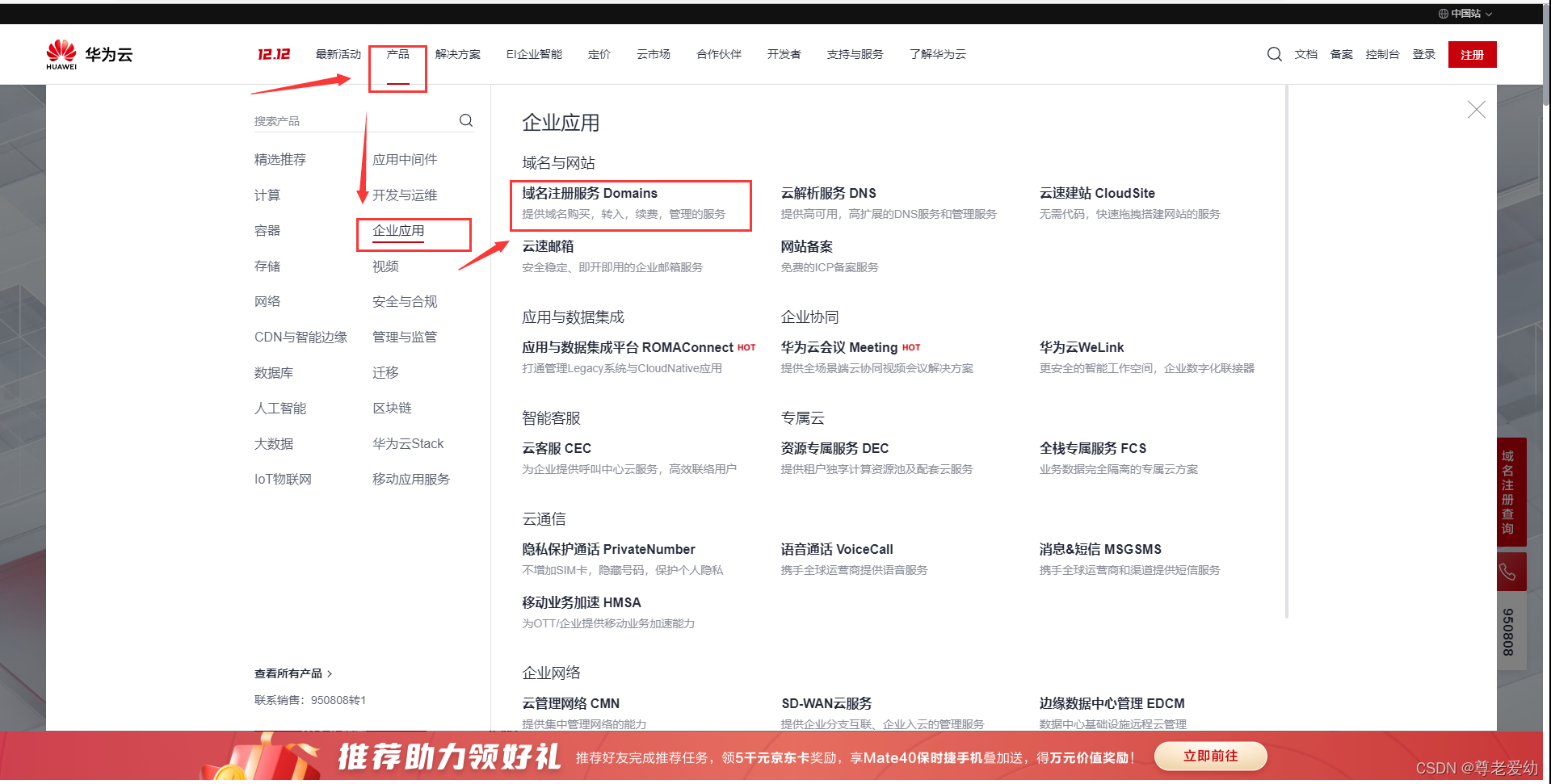1551x784 pixels.
Task: Open the search magnifier in top navigation
Action: pyautogui.click(x=1274, y=54)
